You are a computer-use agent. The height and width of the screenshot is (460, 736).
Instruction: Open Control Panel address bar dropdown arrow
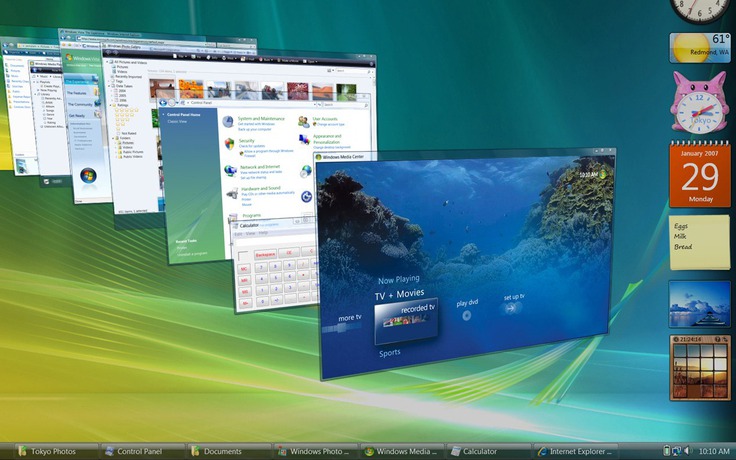point(314,104)
